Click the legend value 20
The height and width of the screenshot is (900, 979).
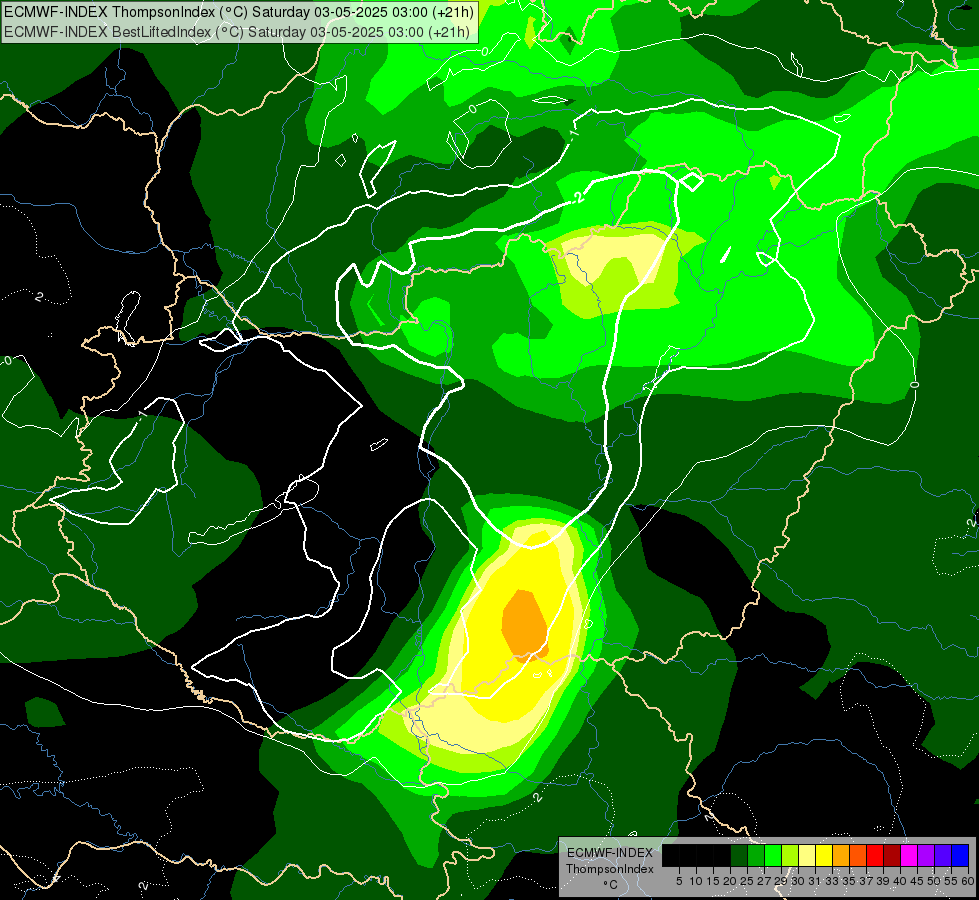click(730, 881)
